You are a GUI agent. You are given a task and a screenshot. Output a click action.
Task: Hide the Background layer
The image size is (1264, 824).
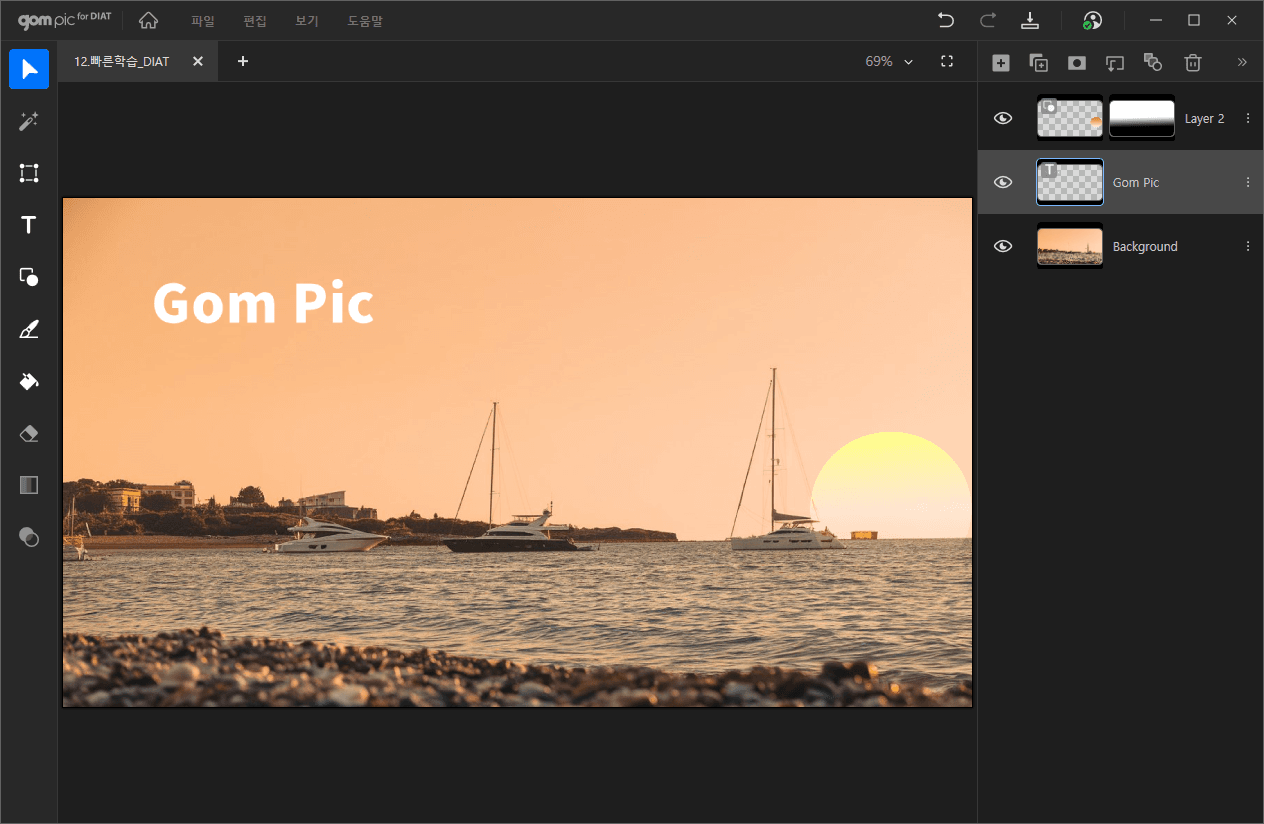(1003, 246)
